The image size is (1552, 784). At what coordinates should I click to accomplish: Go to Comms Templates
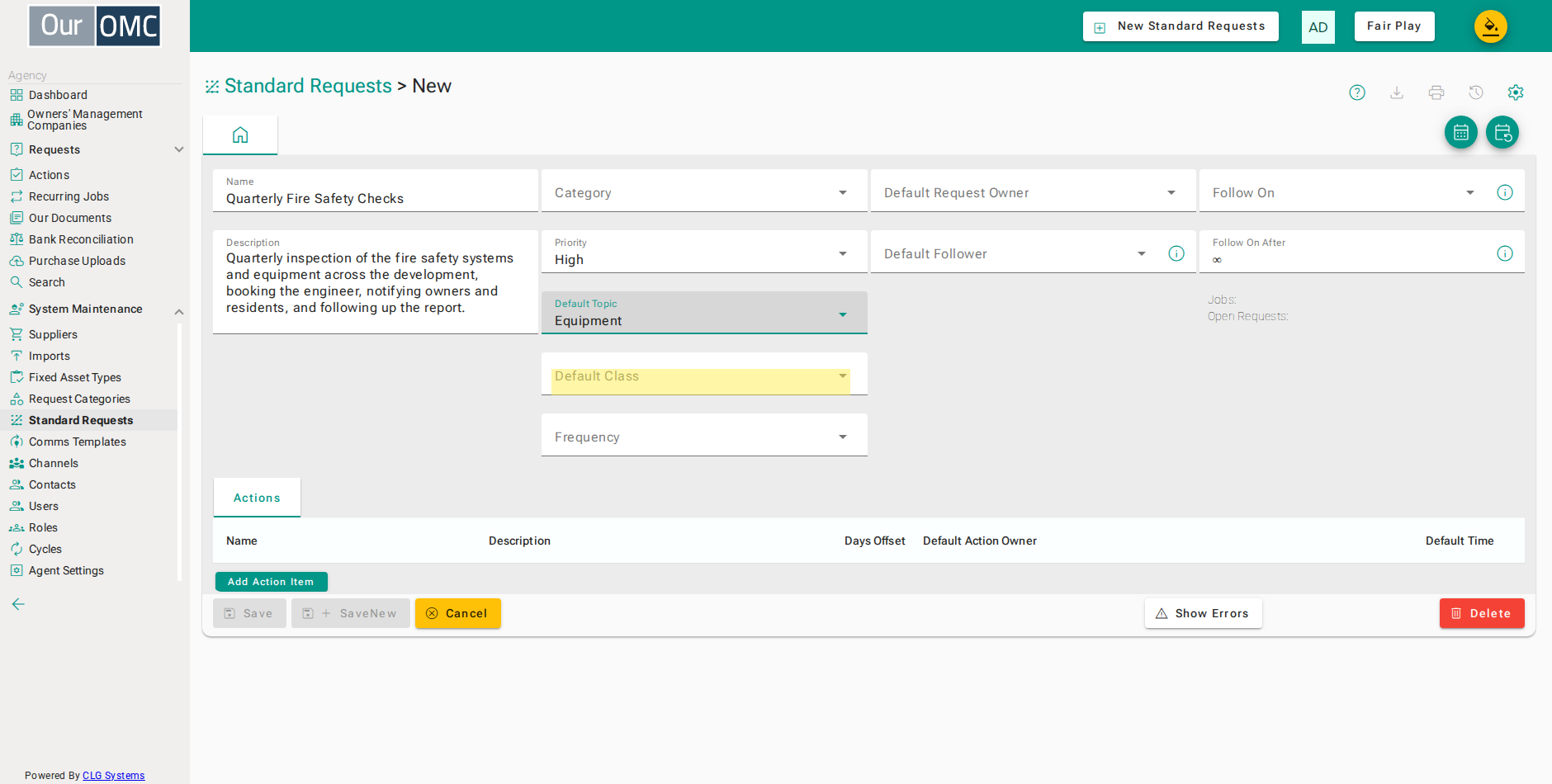click(x=78, y=442)
